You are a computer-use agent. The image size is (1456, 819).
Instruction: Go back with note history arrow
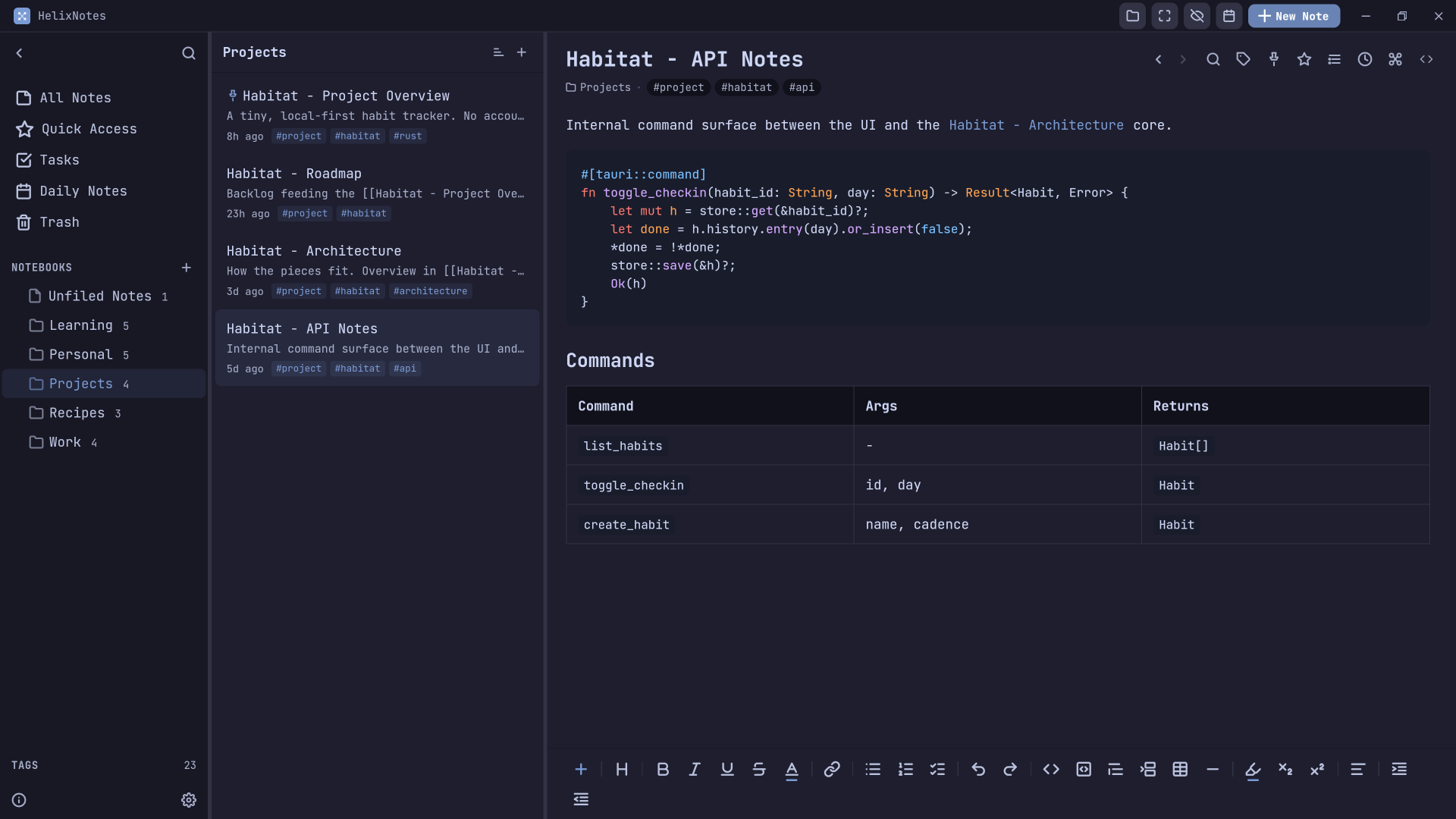pos(1159,59)
